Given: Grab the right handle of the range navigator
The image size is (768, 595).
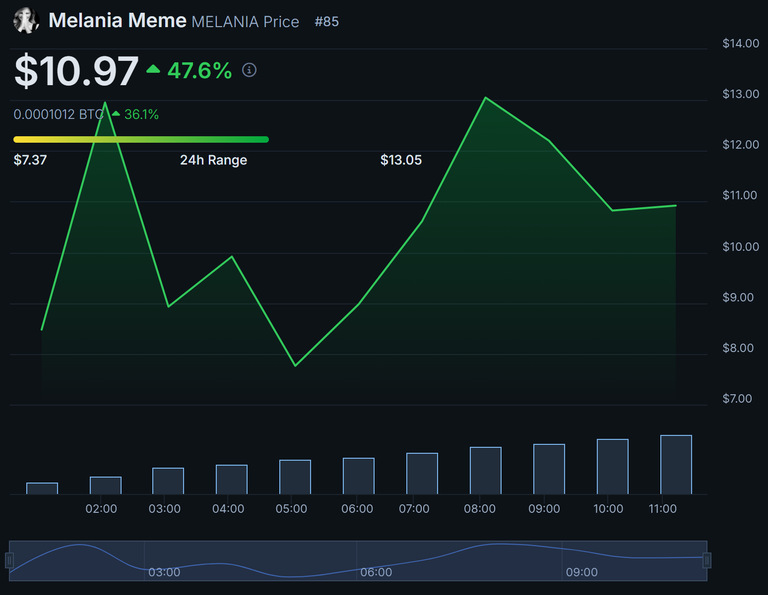Looking at the screenshot, I should 707,560.
